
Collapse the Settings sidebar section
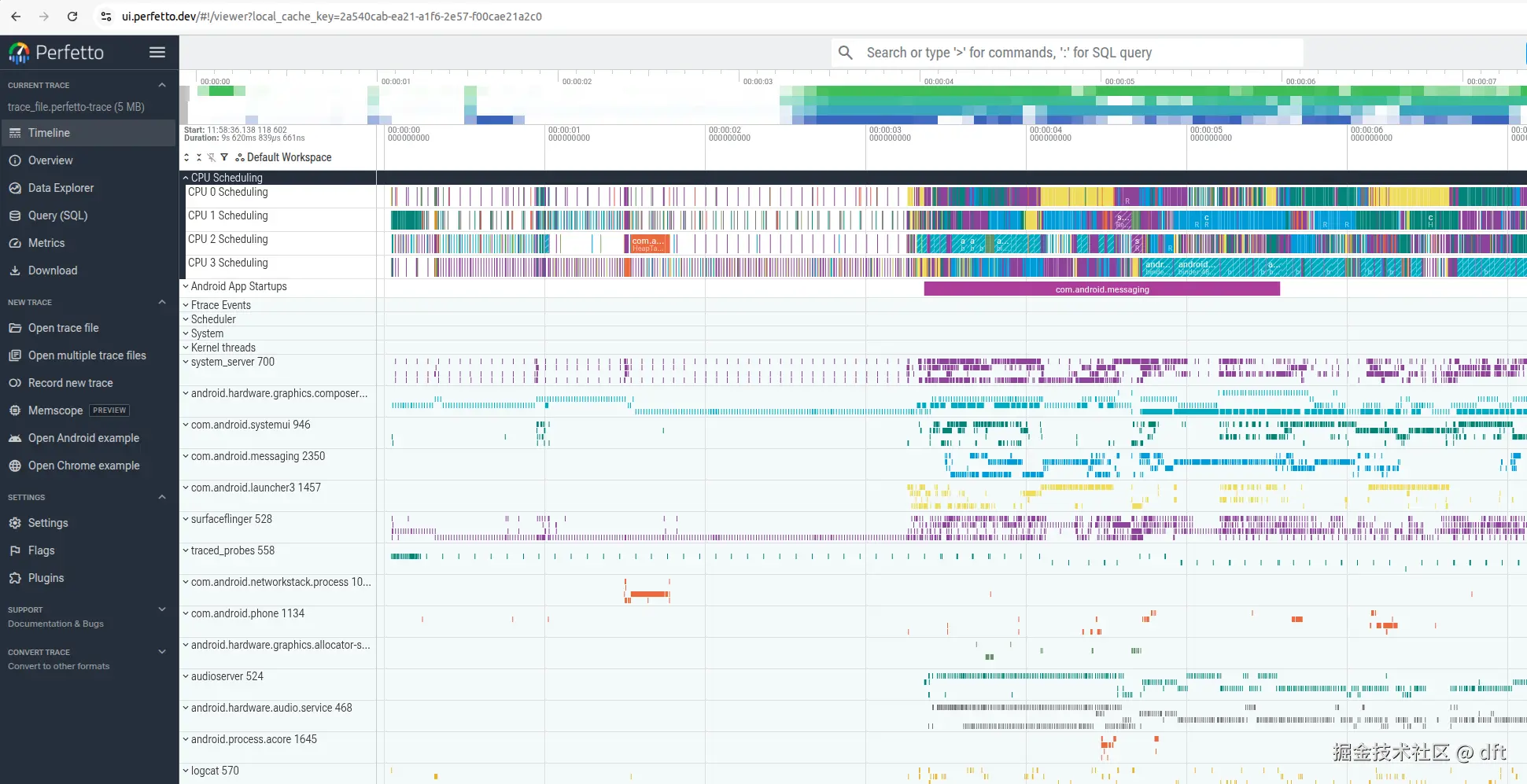162,497
